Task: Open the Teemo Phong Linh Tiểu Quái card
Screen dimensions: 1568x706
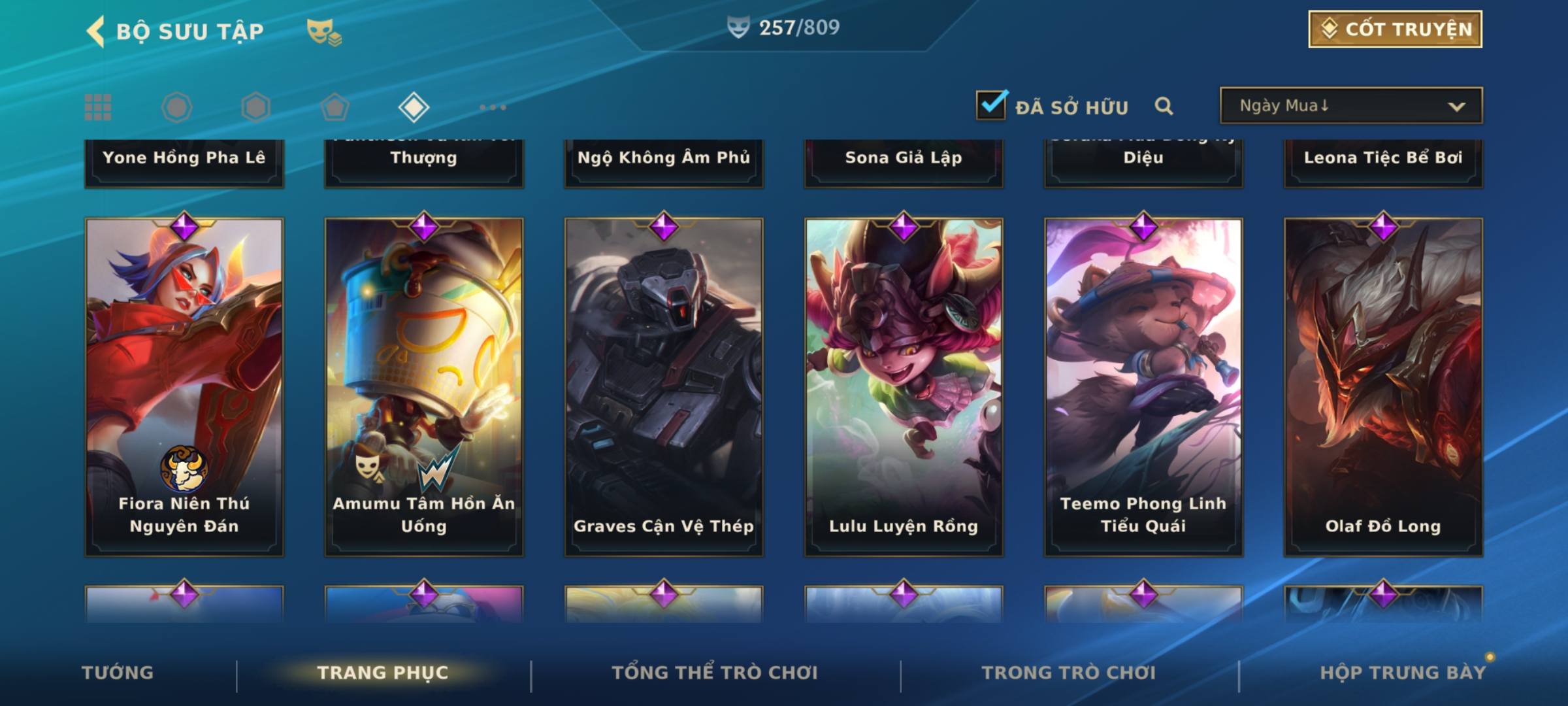Action: [x=1143, y=387]
